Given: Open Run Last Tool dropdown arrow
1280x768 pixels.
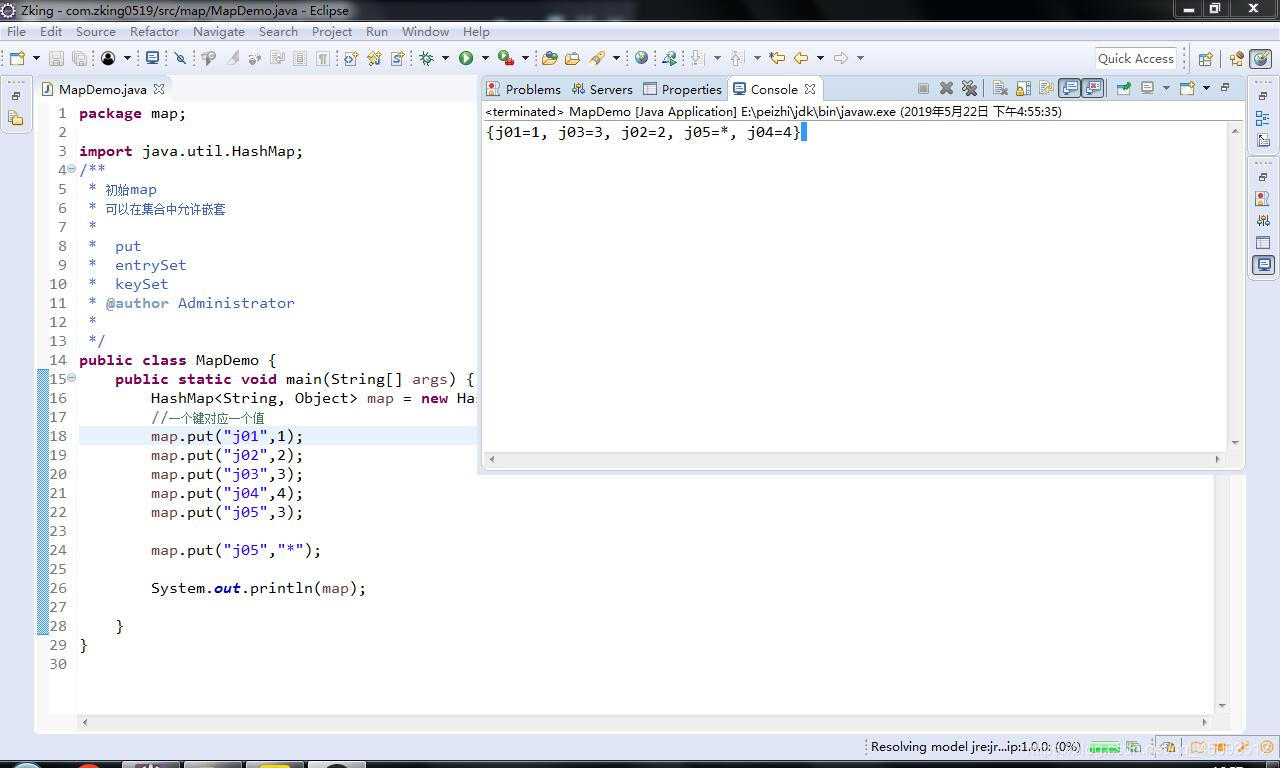Looking at the screenshot, I should (525, 58).
